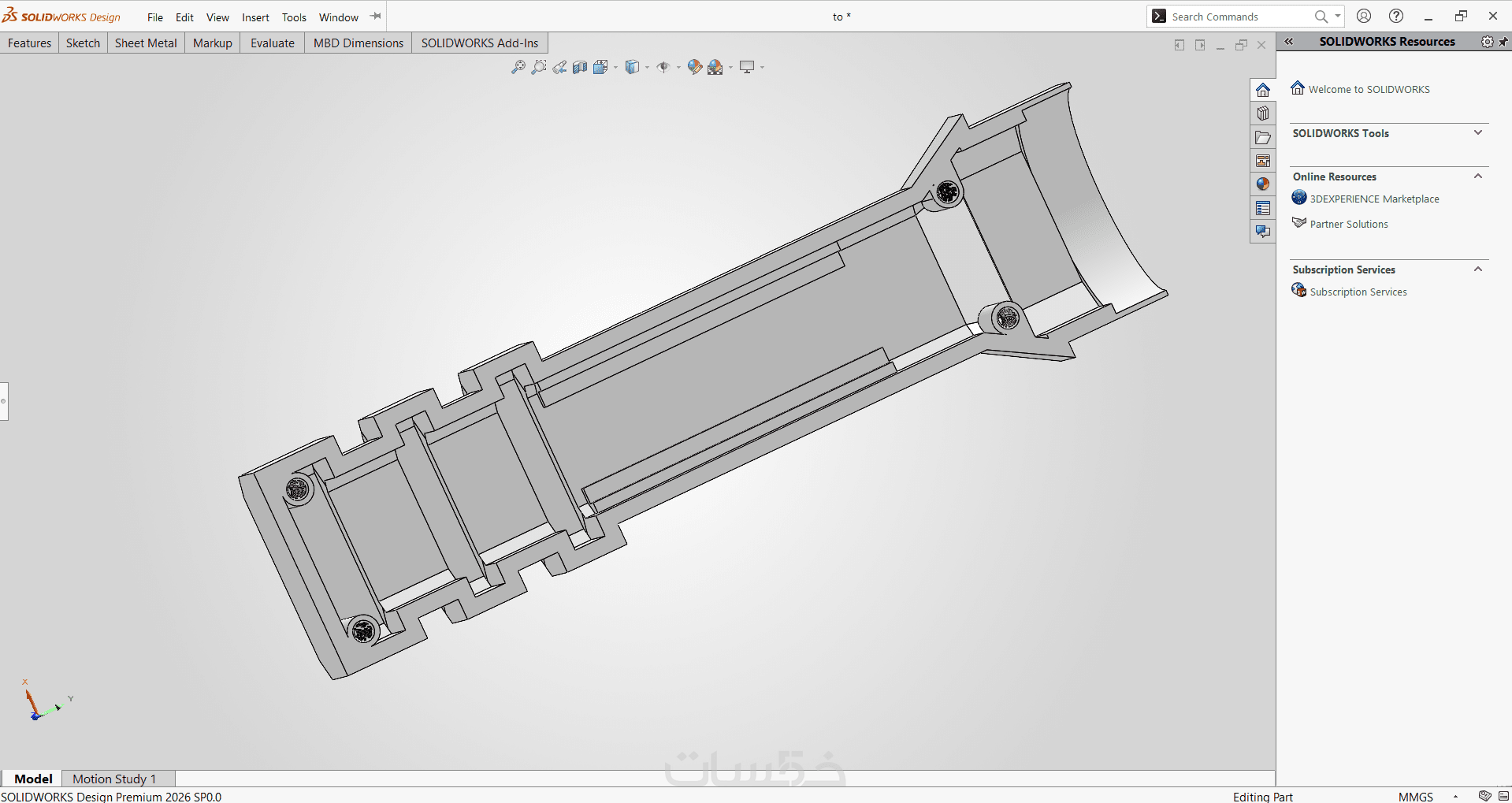Switch to the MBD Dimensions tab
Viewport: 1512px width, 803px height.
pyautogui.click(x=358, y=43)
